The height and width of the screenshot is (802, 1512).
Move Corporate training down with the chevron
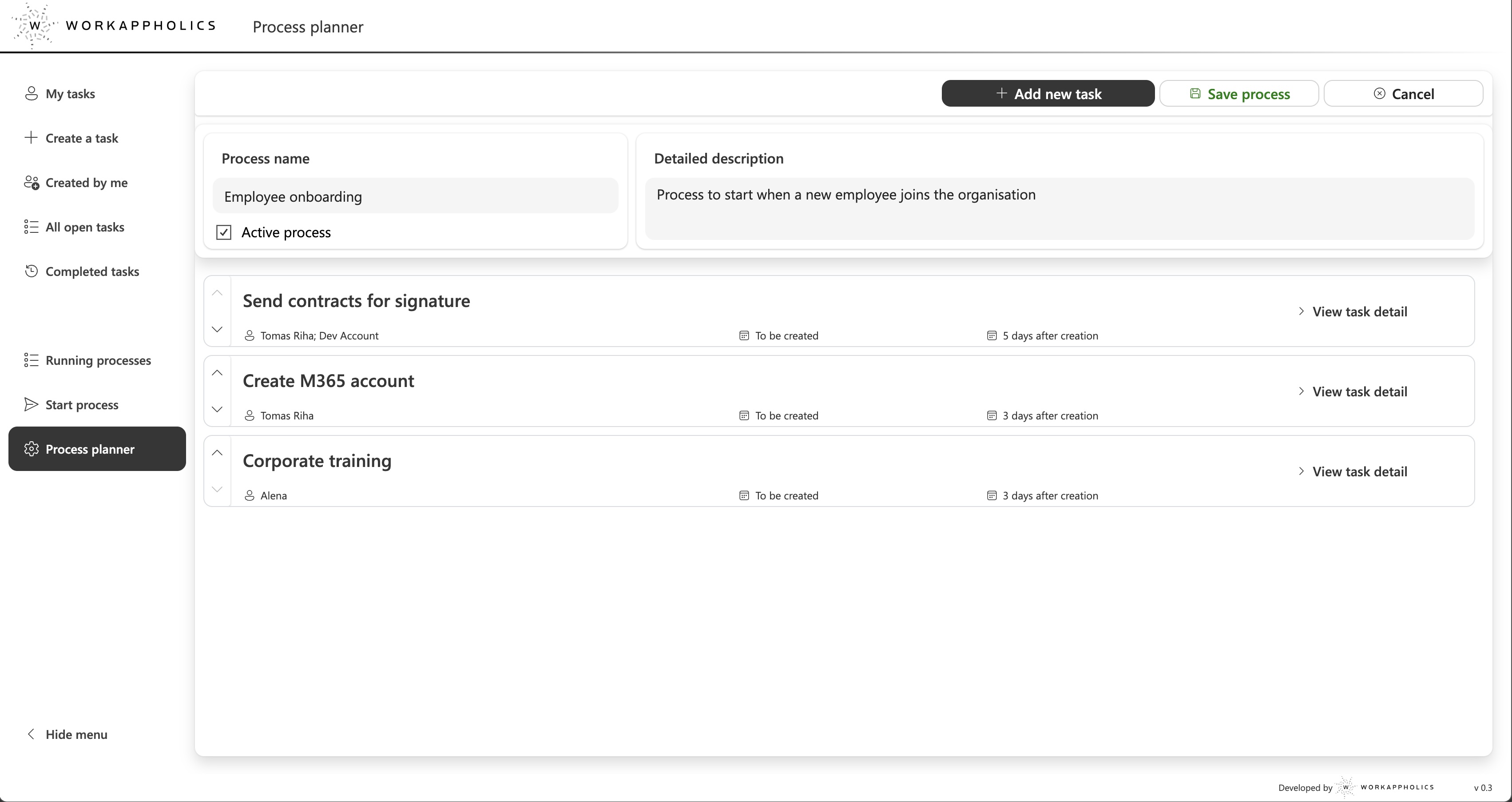tap(217, 488)
